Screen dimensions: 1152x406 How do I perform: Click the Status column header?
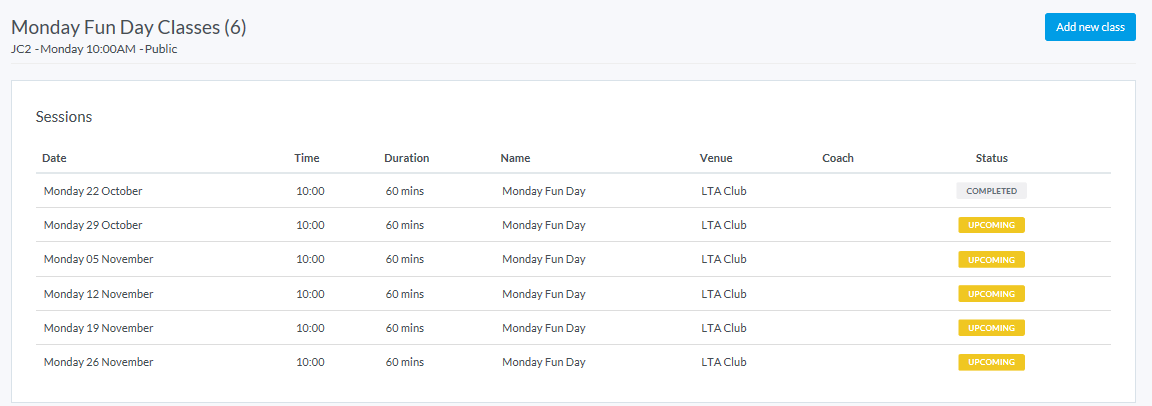(x=992, y=158)
